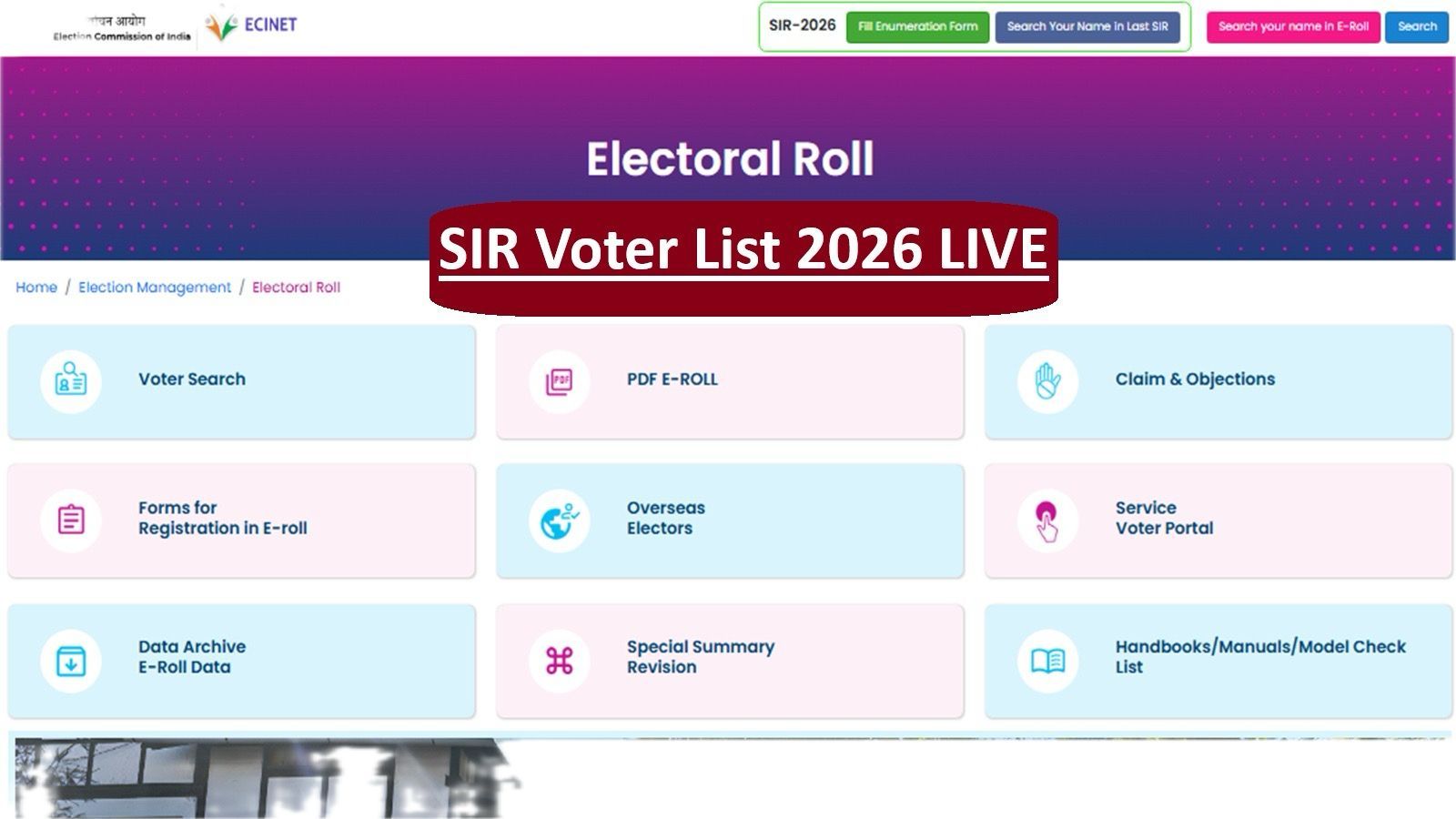Click Search your name in E-Roll
The width and height of the screenshot is (1456, 819).
[x=1293, y=27]
